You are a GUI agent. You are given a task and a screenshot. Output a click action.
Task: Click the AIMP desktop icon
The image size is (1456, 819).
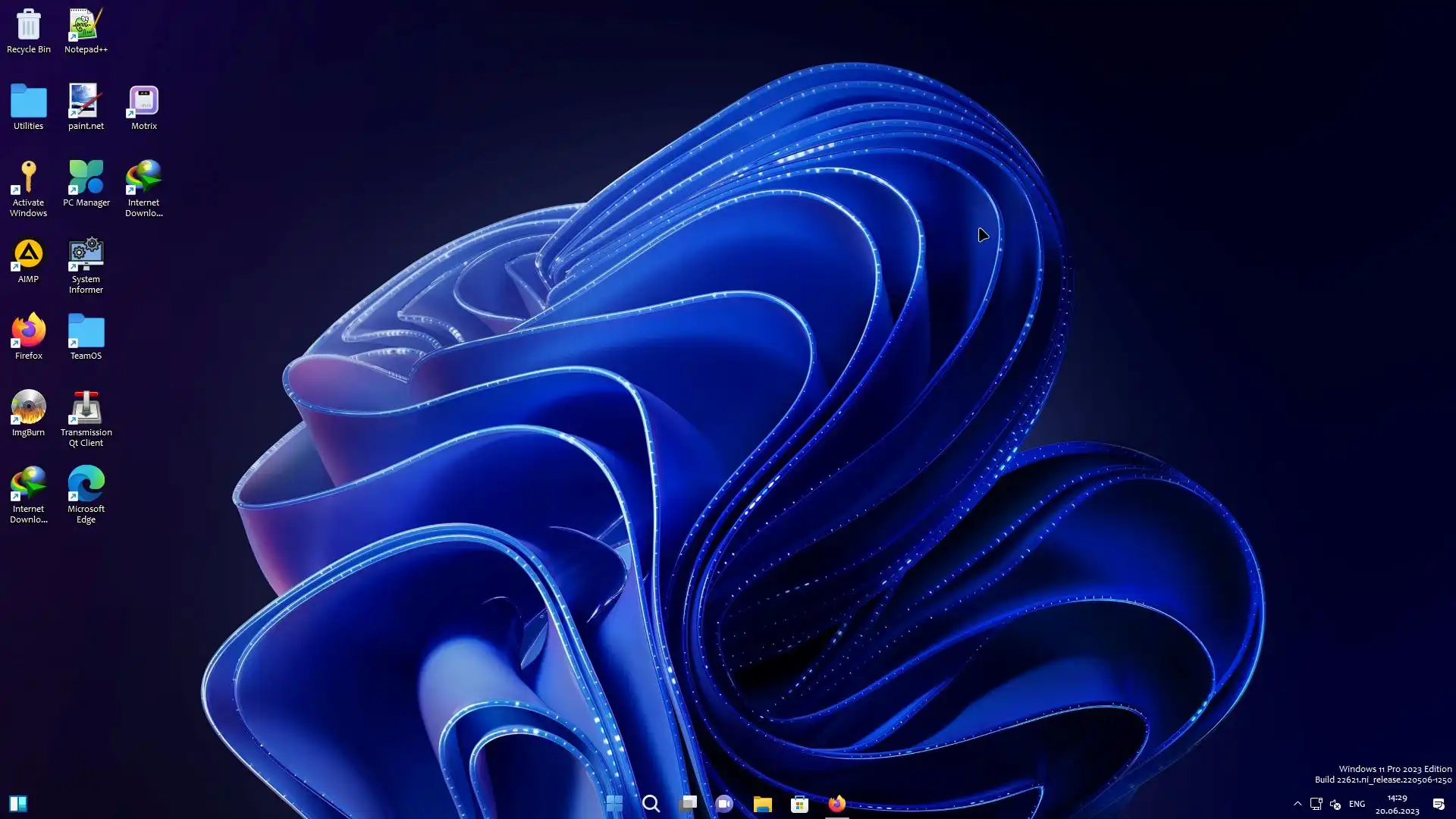click(x=28, y=256)
